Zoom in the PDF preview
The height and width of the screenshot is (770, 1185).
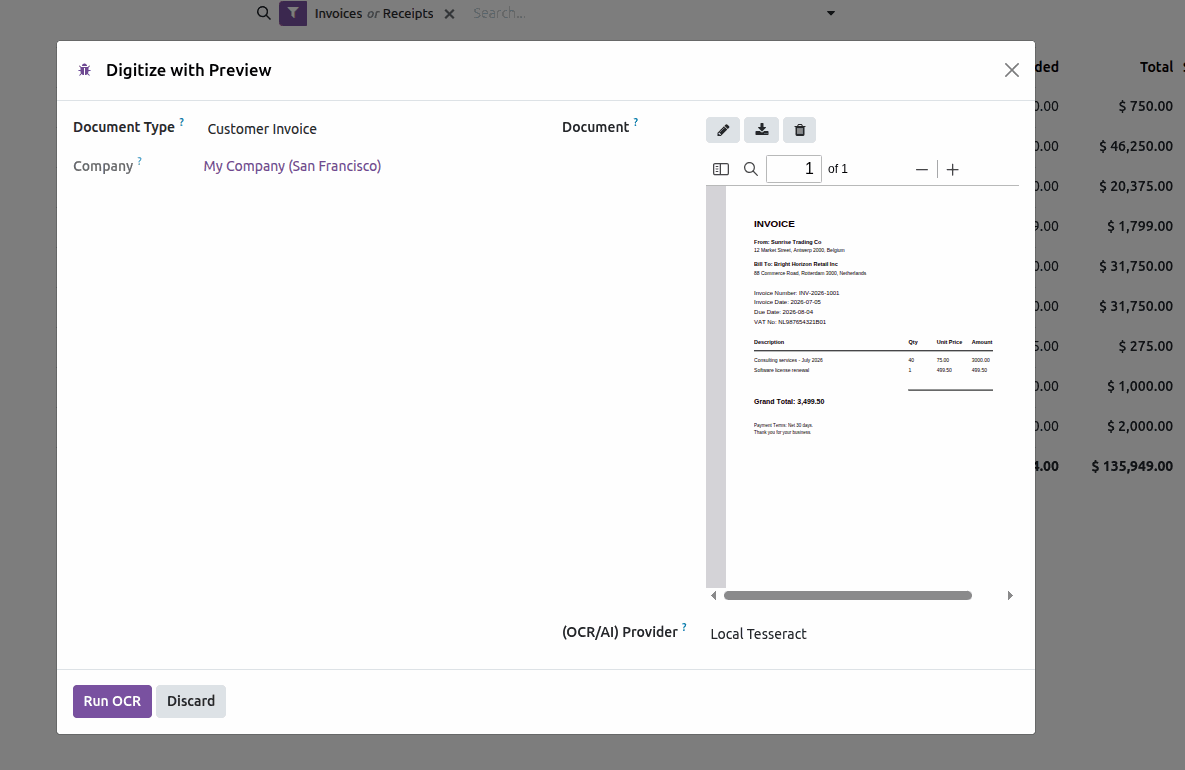952,169
